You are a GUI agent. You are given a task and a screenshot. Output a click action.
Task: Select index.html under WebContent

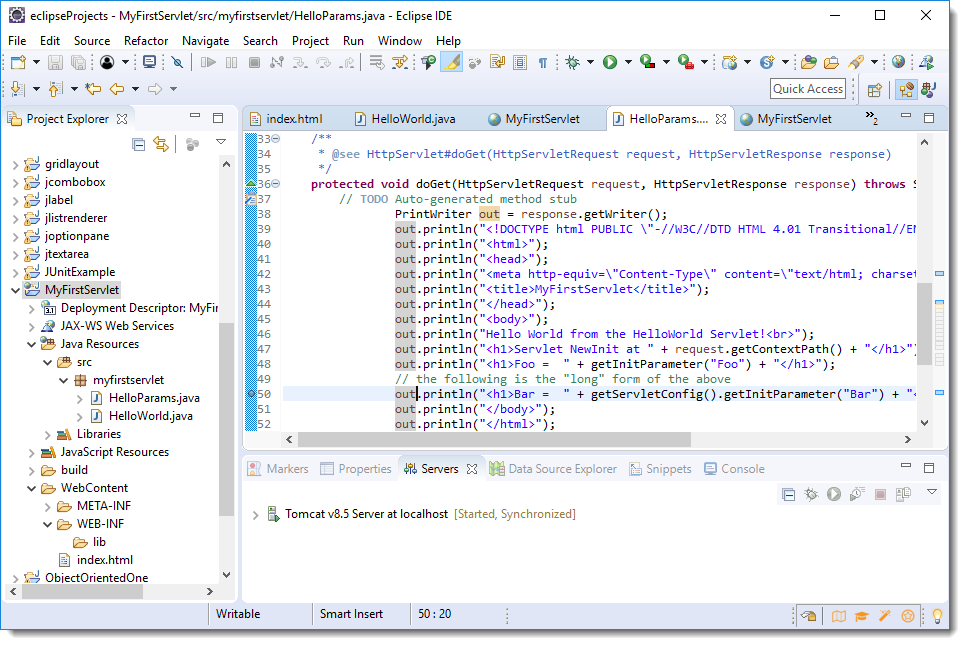pyautogui.click(x=104, y=560)
